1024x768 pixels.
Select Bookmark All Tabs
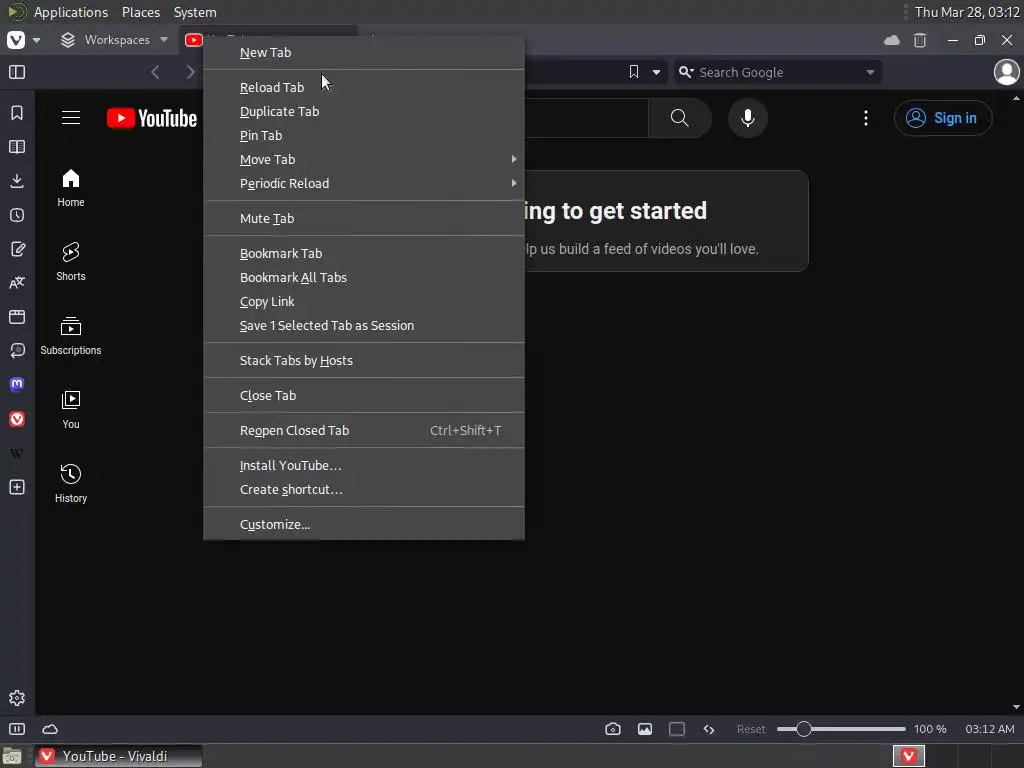click(x=364, y=278)
